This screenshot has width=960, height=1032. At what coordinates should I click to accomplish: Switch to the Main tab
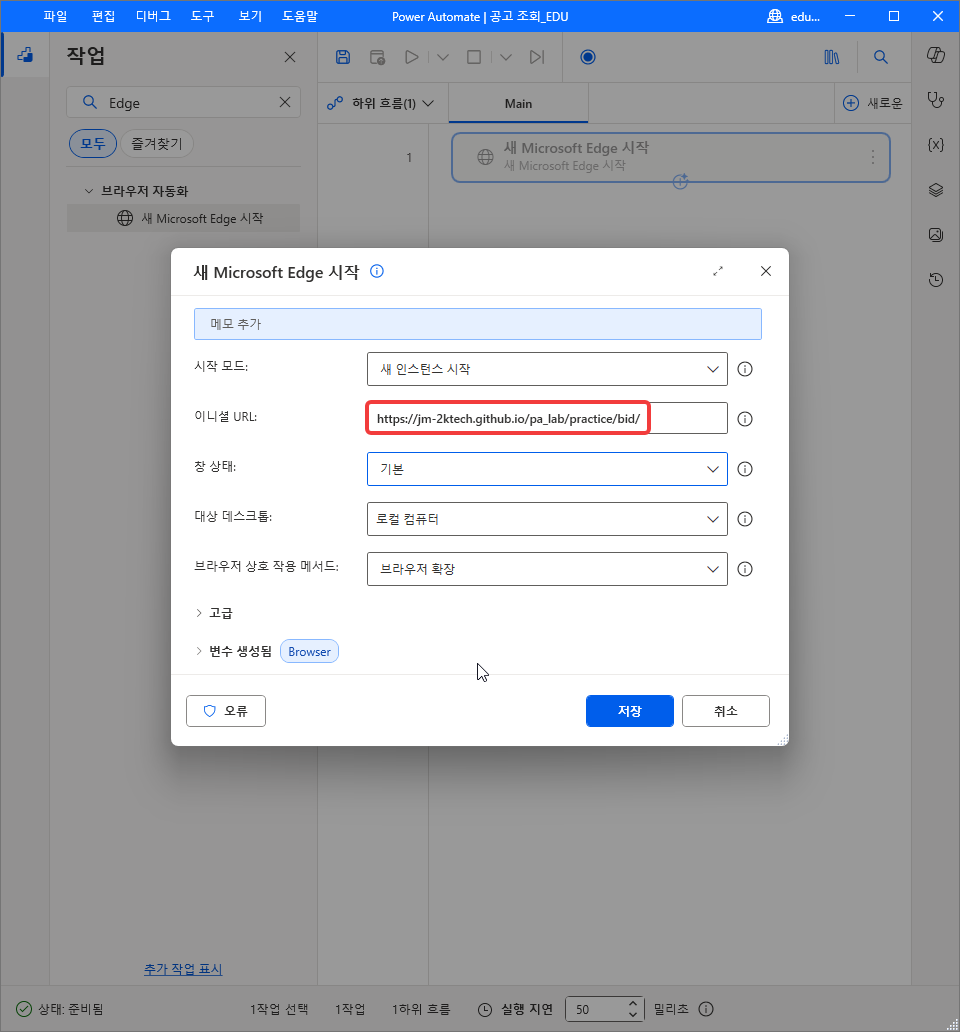point(518,103)
